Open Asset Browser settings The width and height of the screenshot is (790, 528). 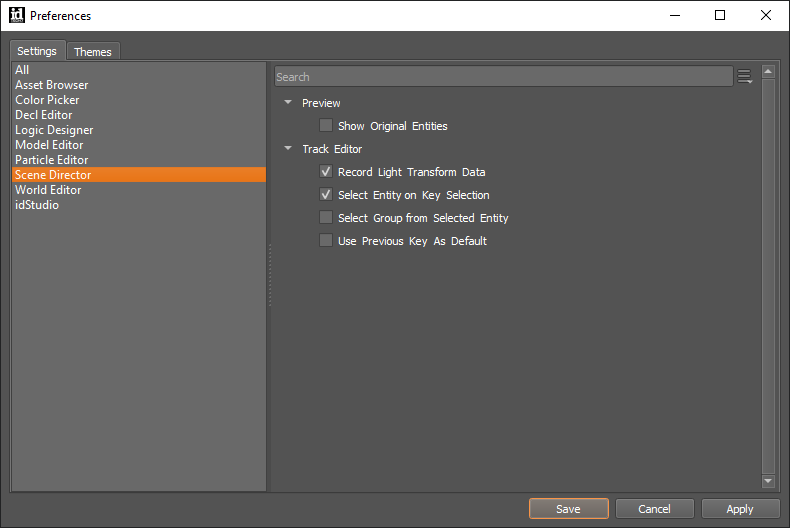(x=139, y=85)
